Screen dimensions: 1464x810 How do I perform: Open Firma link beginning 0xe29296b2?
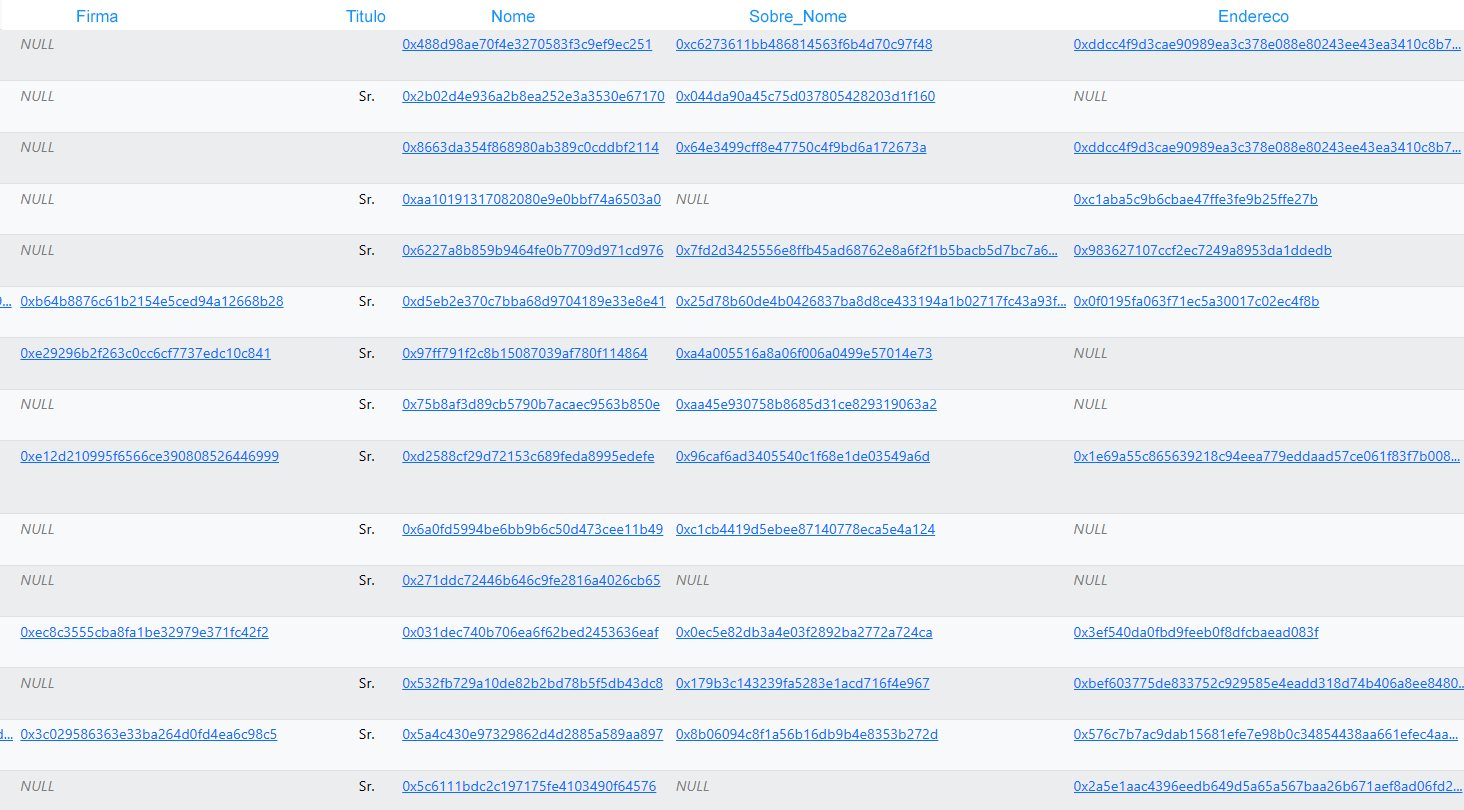tap(145, 354)
